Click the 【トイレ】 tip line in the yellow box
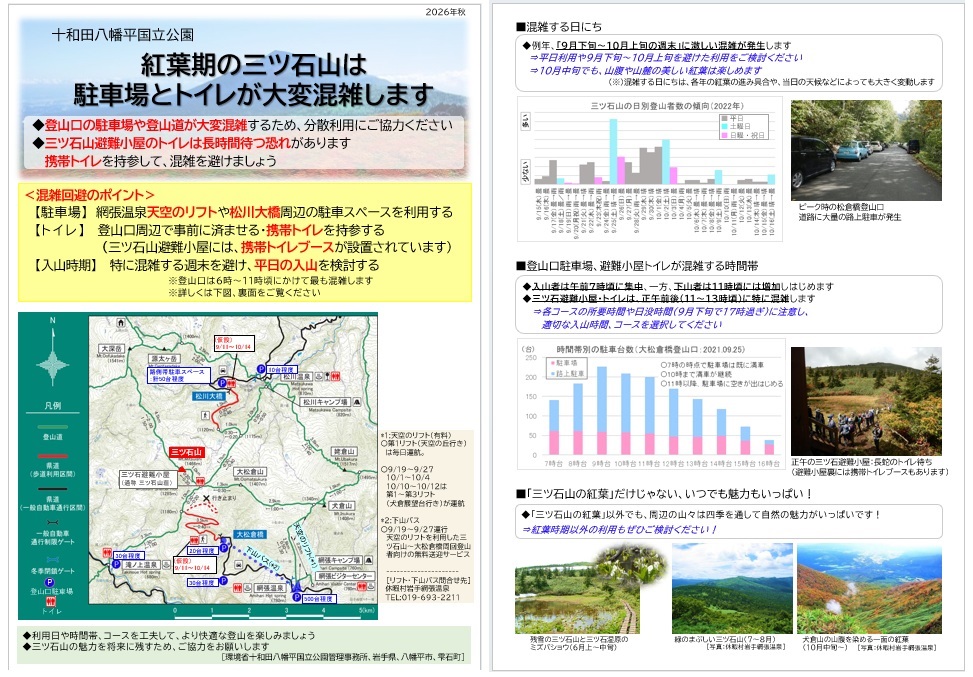Screen dimensions: 973x677 coord(207,230)
